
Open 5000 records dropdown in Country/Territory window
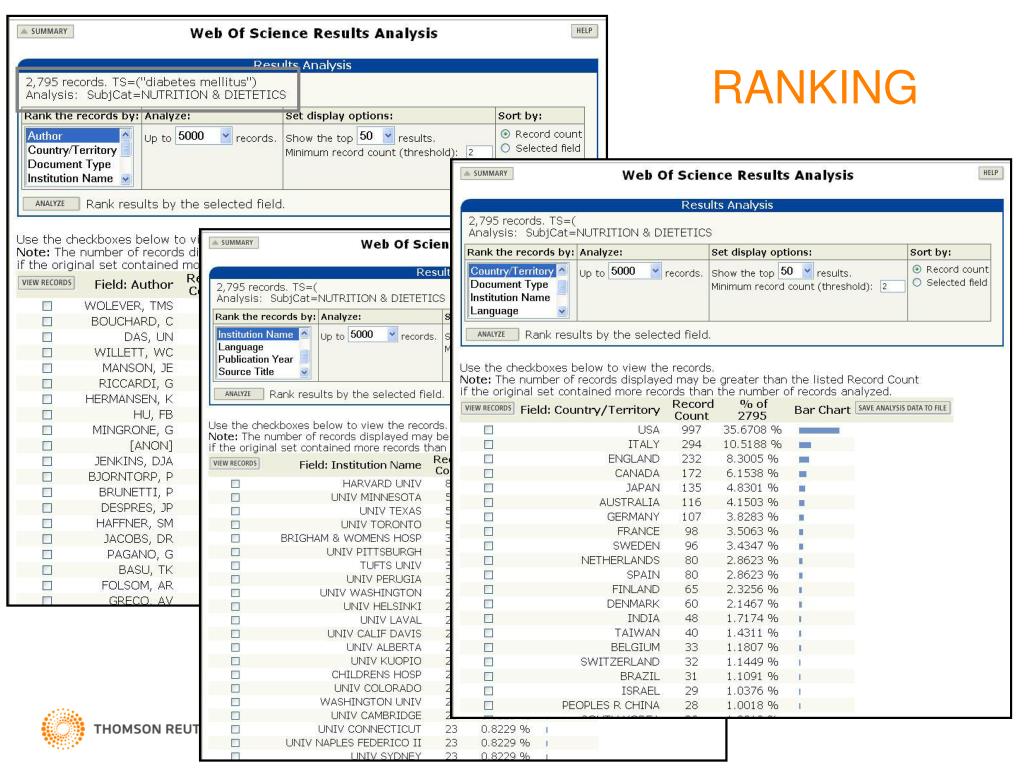point(656,271)
